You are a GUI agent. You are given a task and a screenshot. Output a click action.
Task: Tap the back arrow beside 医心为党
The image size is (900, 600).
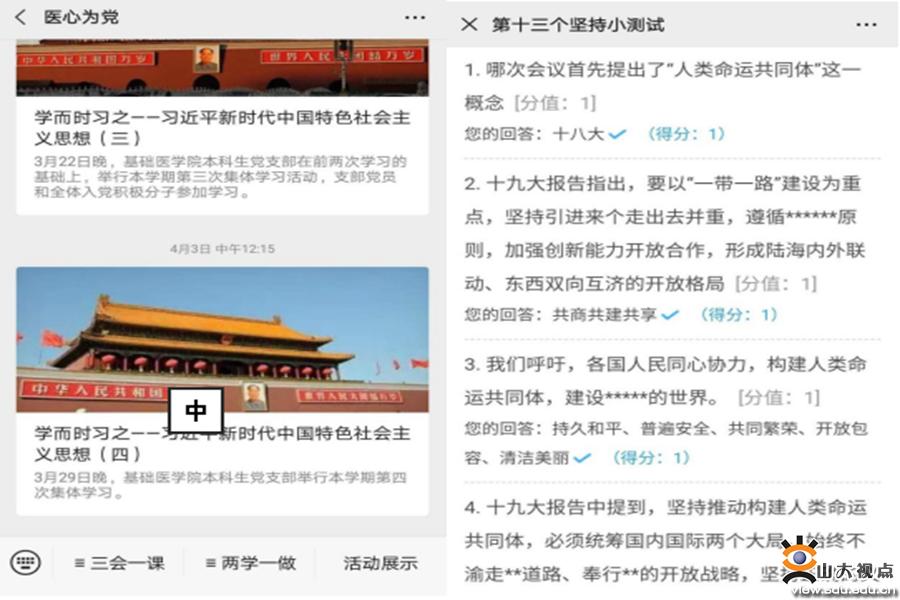pyautogui.click(x=21, y=17)
